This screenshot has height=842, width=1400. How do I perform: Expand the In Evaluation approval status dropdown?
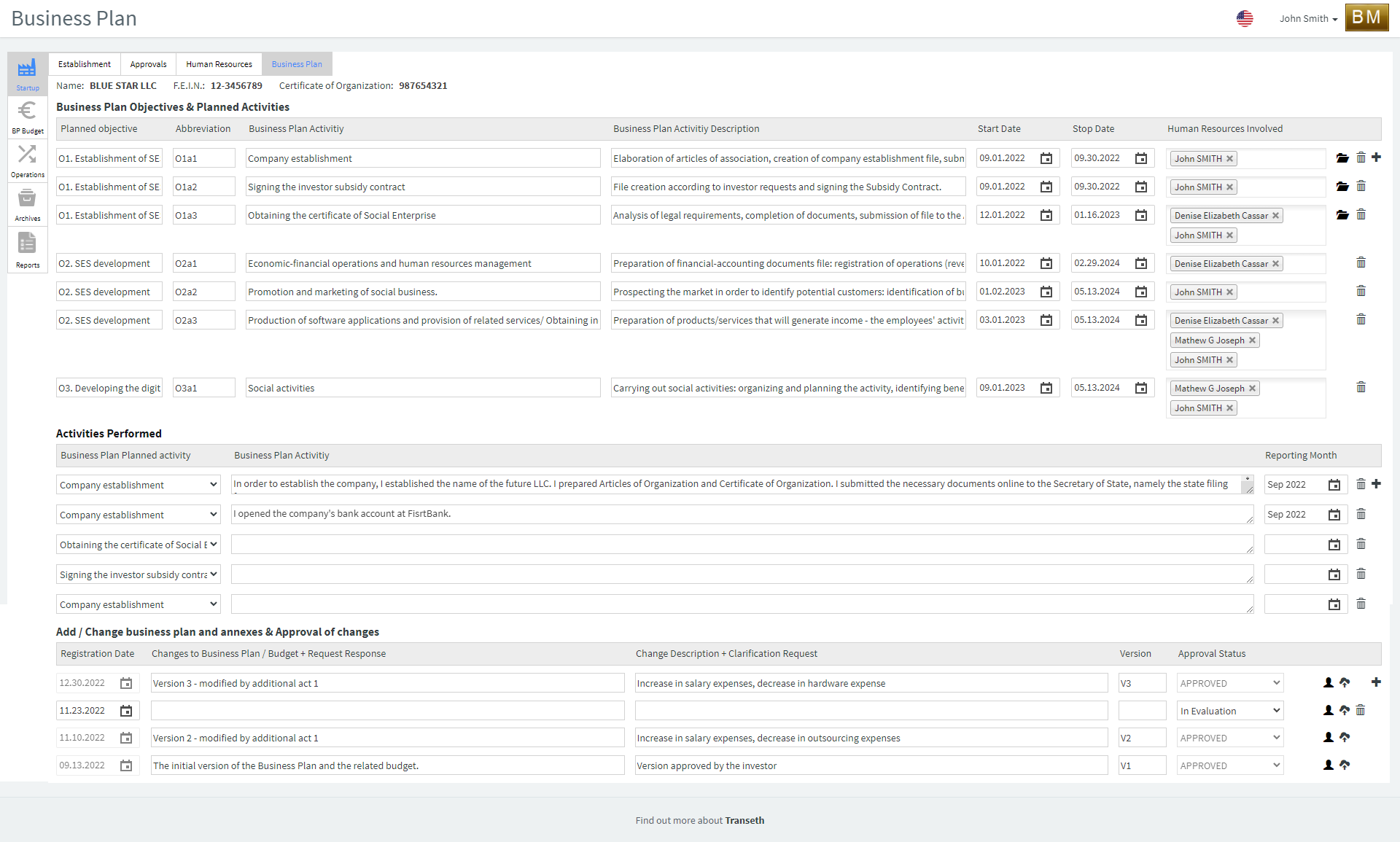[x=1230, y=711]
